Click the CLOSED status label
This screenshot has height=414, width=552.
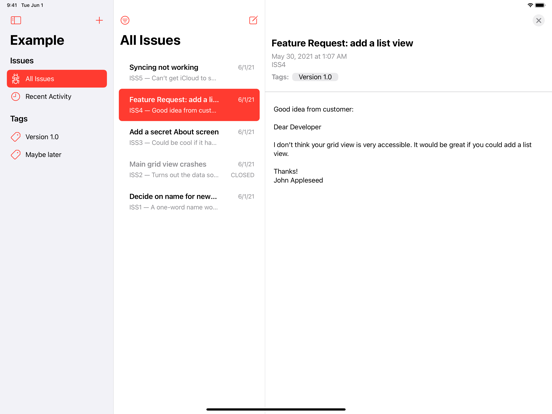(242, 175)
